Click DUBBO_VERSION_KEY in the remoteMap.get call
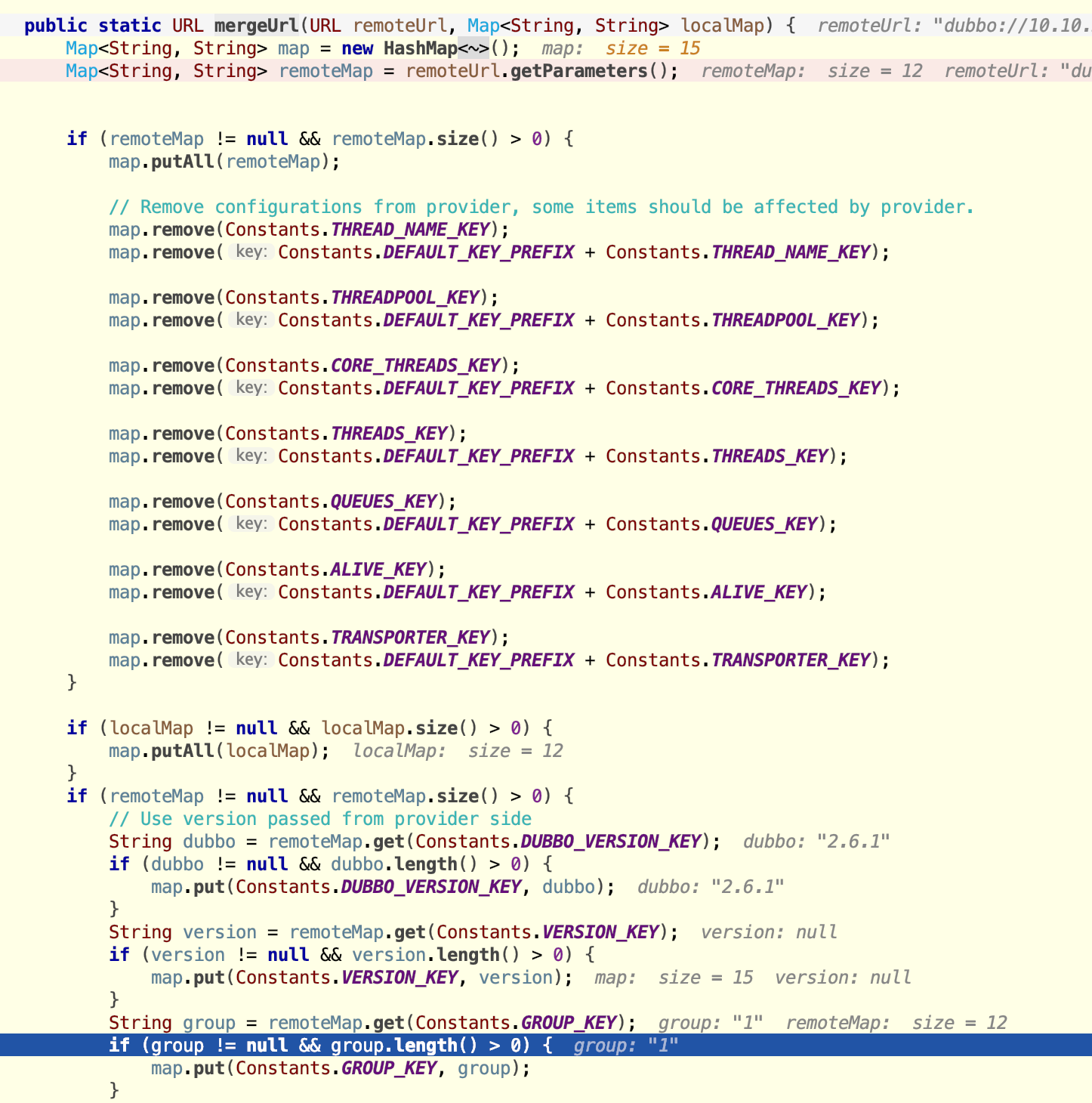The image size is (1092, 1103). coord(611,842)
